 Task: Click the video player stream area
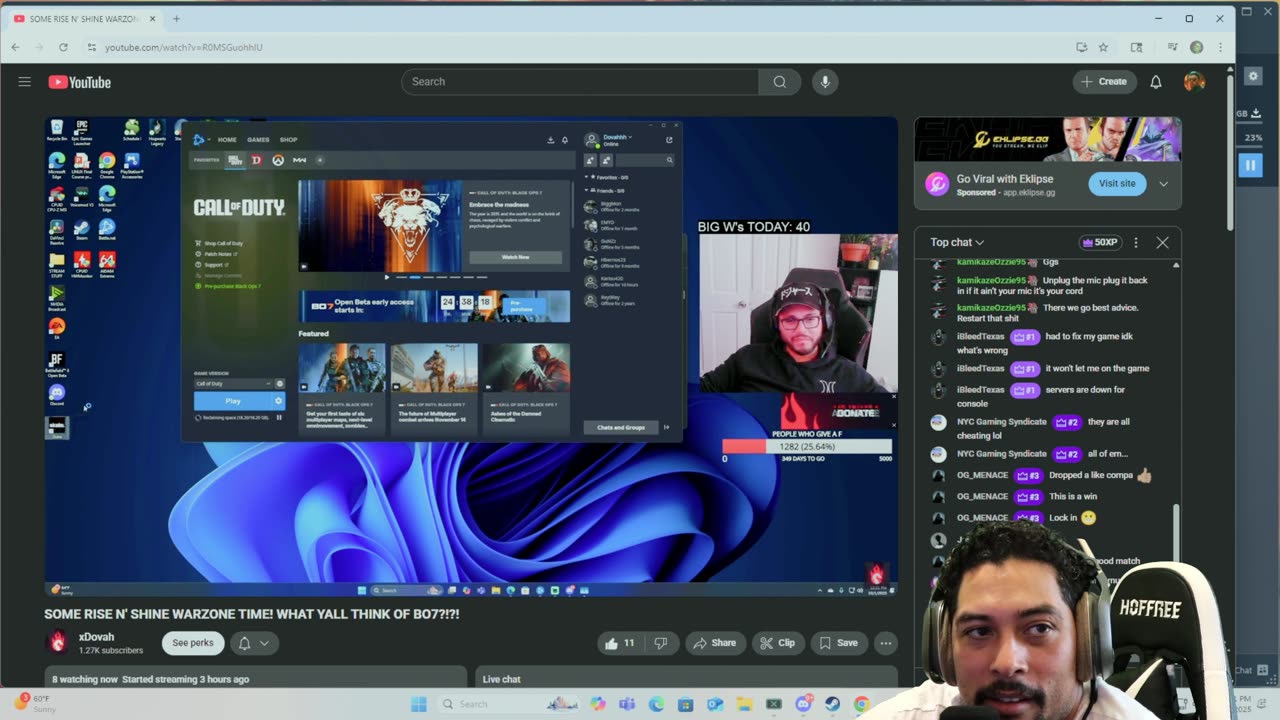tap(471, 357)
